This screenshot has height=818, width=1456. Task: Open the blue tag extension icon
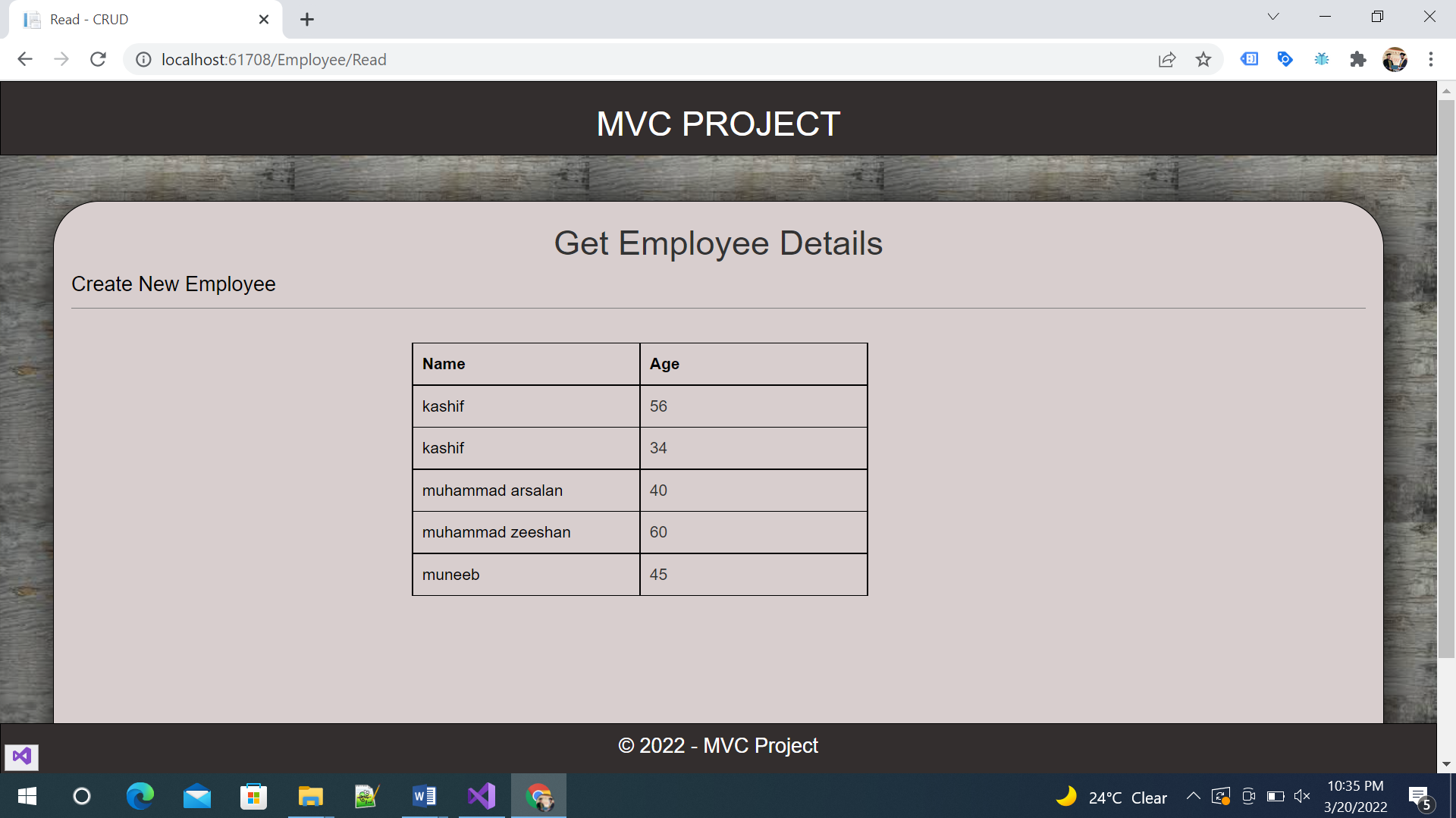click(x=1285, y=59)
